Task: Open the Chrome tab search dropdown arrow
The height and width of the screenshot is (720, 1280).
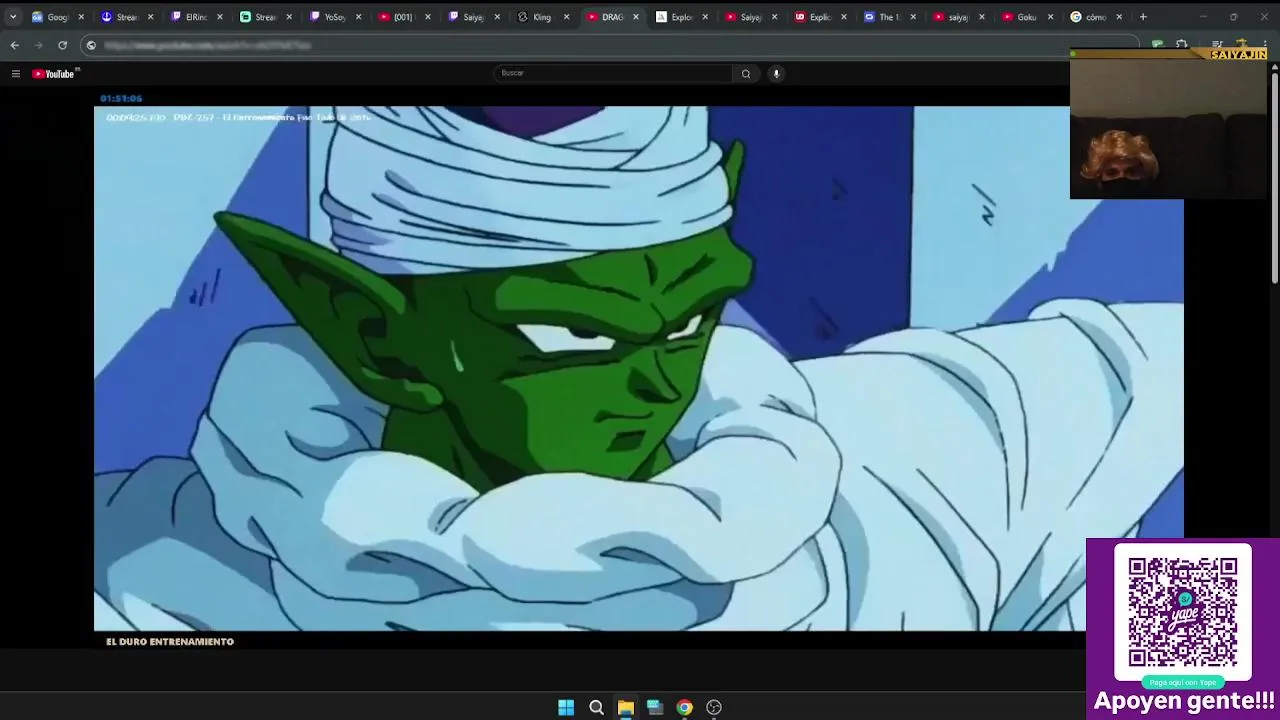Action: click(x=13, y=17)
